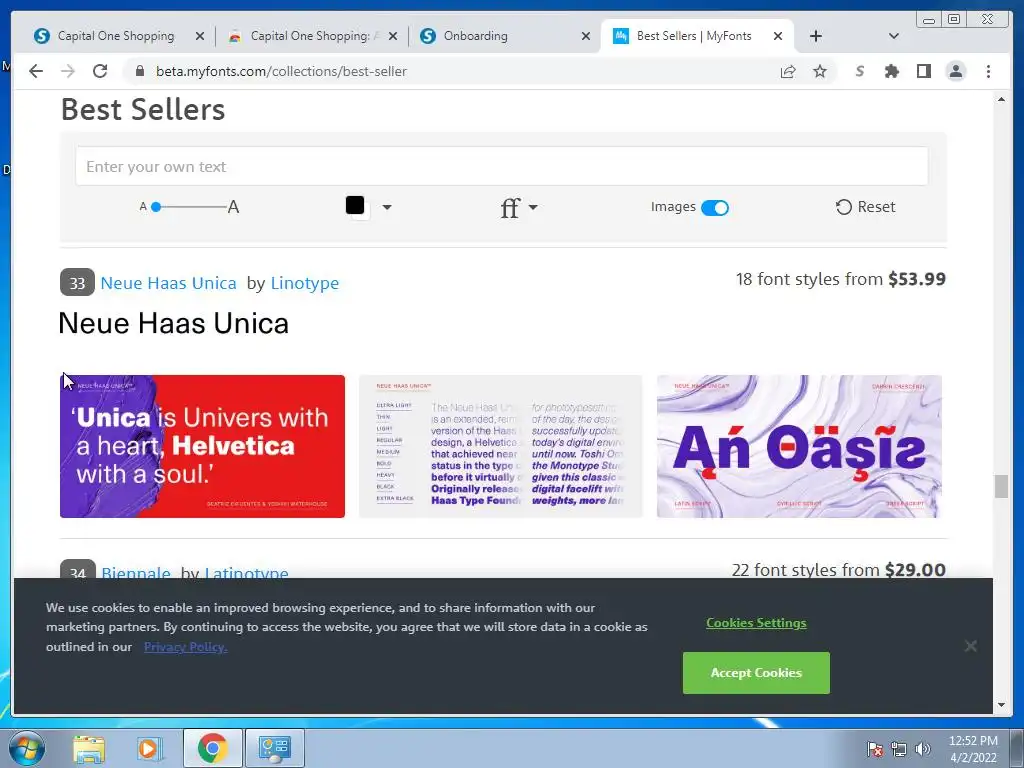Reload the MyFonts page
Screen dimensions: 1024x768
point(100,71)
